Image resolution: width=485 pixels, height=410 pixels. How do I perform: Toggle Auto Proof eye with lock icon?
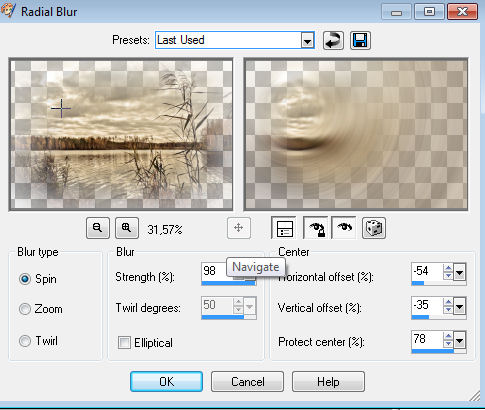pos(316,228)
